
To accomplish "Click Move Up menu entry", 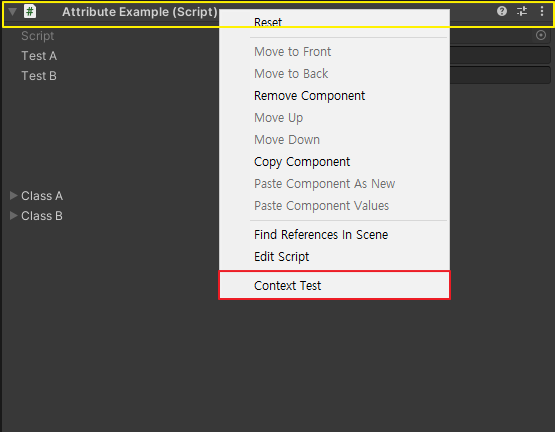I will pyautogui.click(x=334, y=118).
